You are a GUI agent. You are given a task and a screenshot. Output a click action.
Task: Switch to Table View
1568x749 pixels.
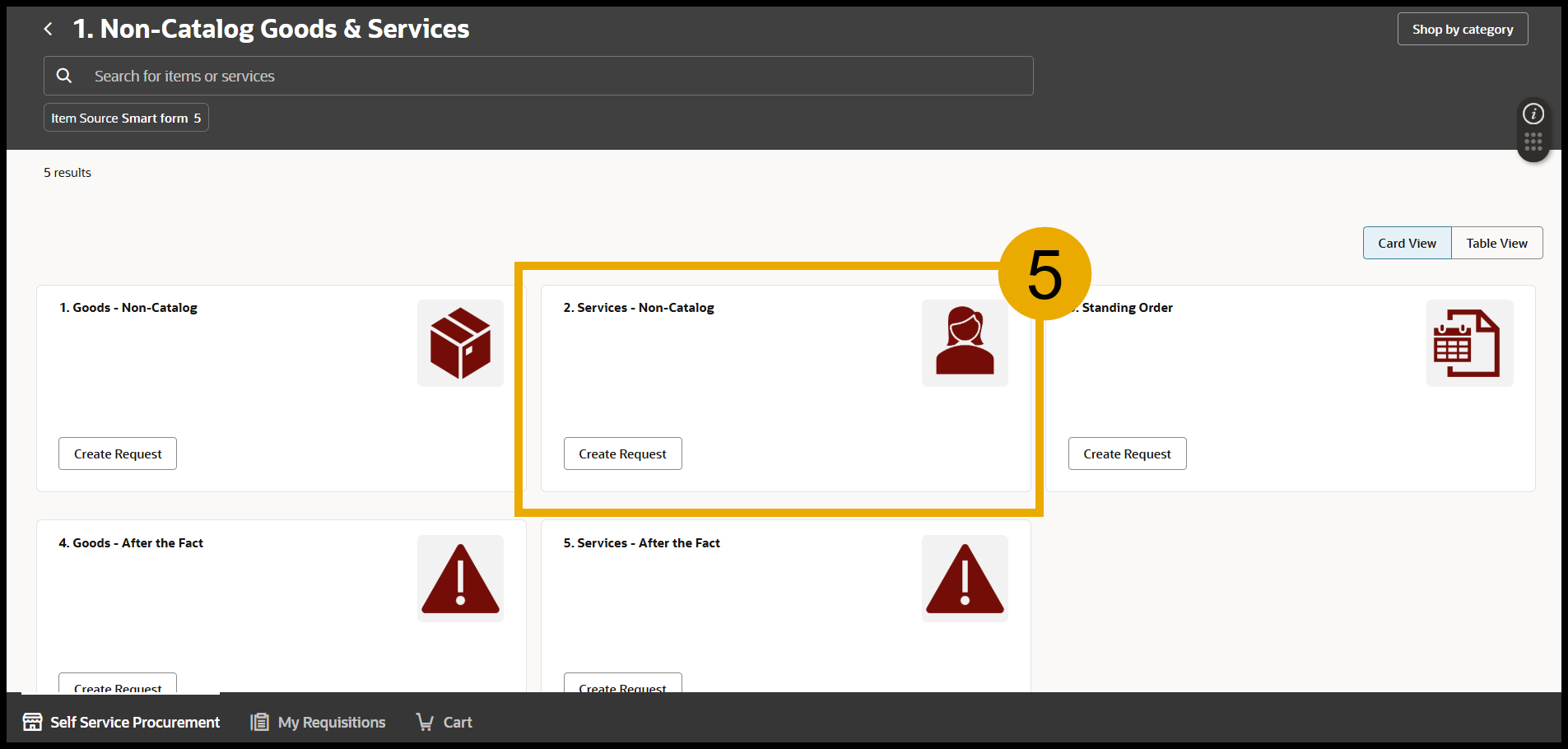1496,243
